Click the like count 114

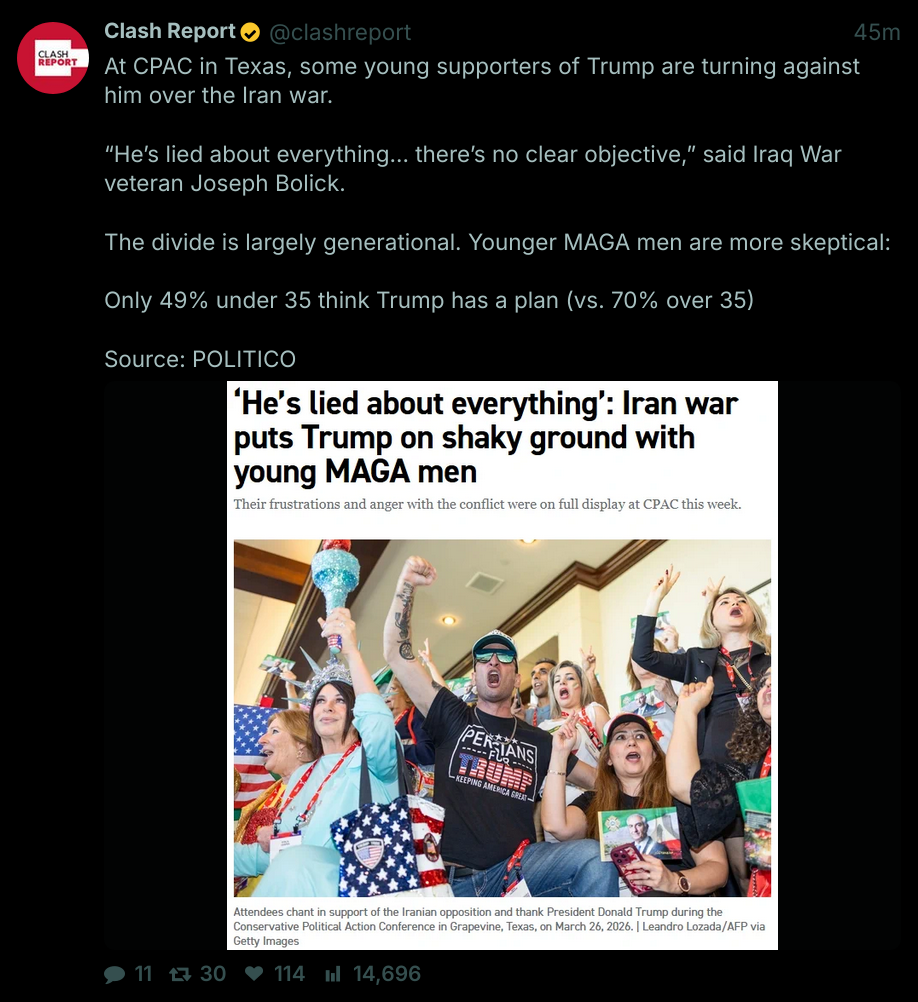pyautogui.click(x=289, y=974)
